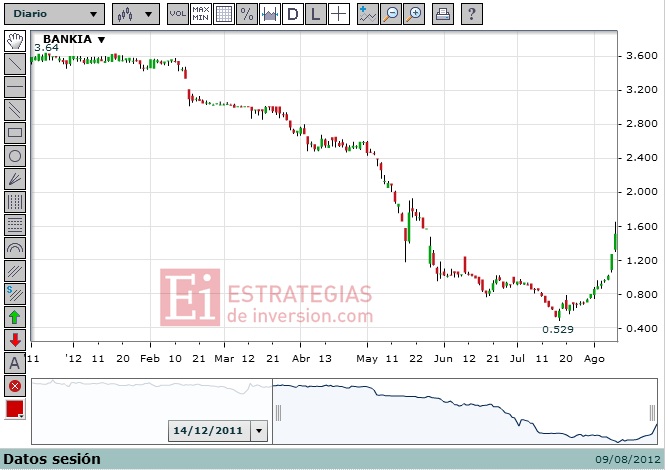The image size is (670, 470).
Task: Toggle the MAX MIN markers button
Action: (x=200, y=14)
